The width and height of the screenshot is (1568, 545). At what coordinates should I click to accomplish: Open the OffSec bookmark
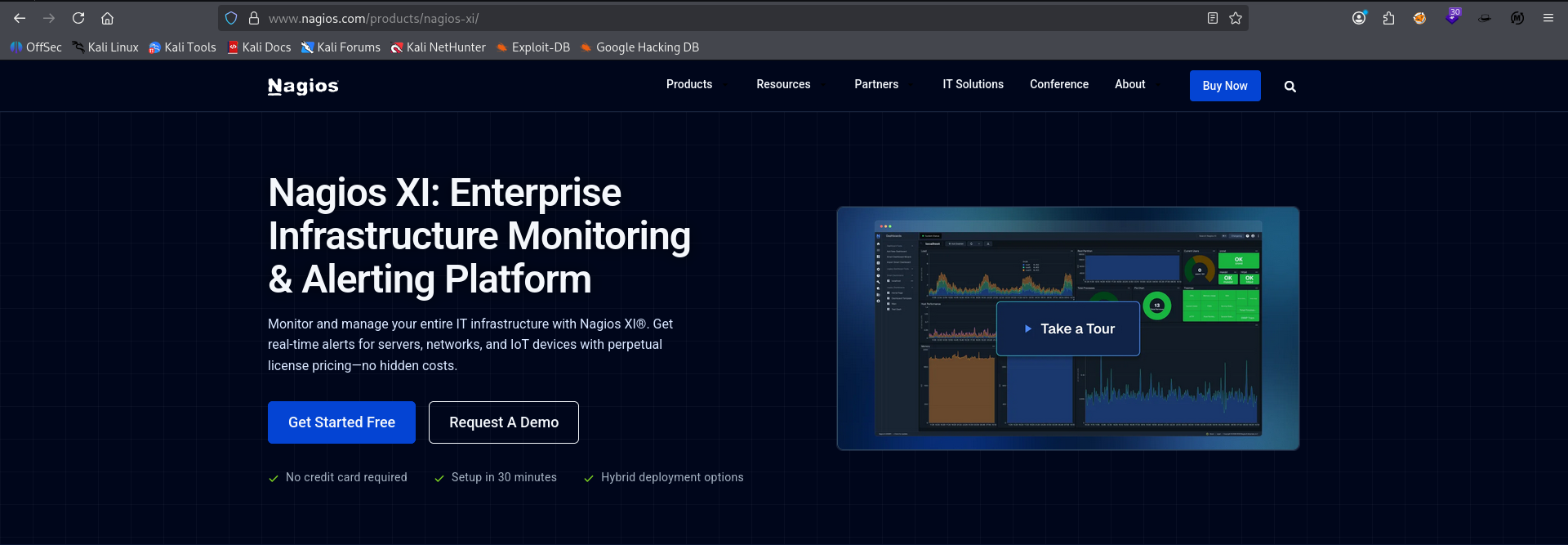(36, 47)
